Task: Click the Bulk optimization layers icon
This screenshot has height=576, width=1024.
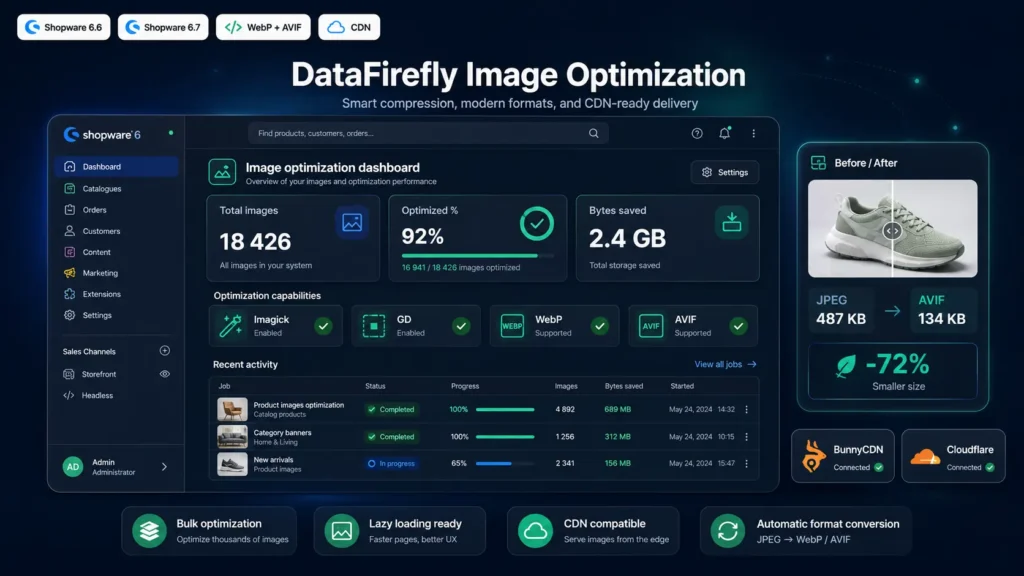Action: 149,531
